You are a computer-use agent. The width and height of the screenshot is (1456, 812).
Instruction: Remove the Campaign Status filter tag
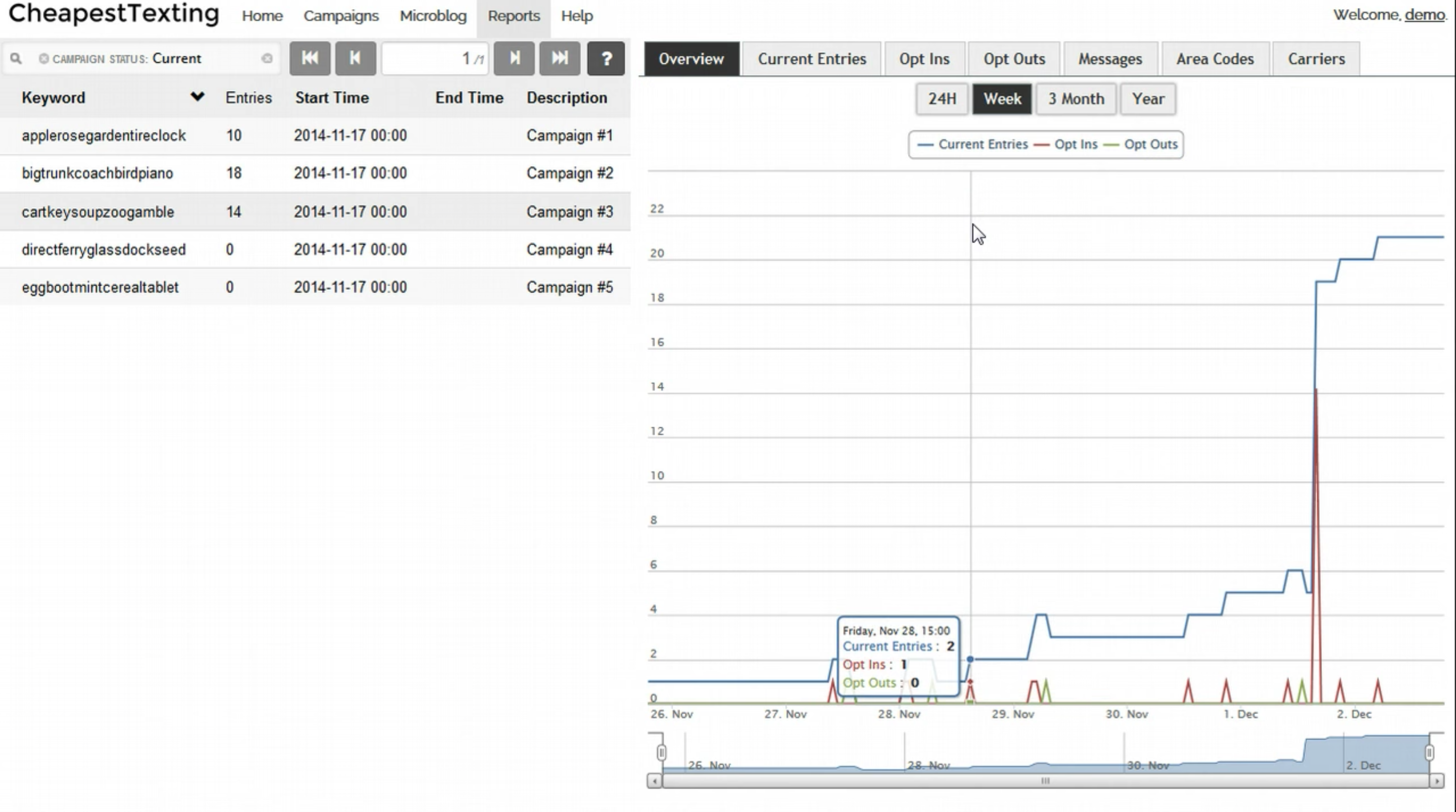(44, 59)
